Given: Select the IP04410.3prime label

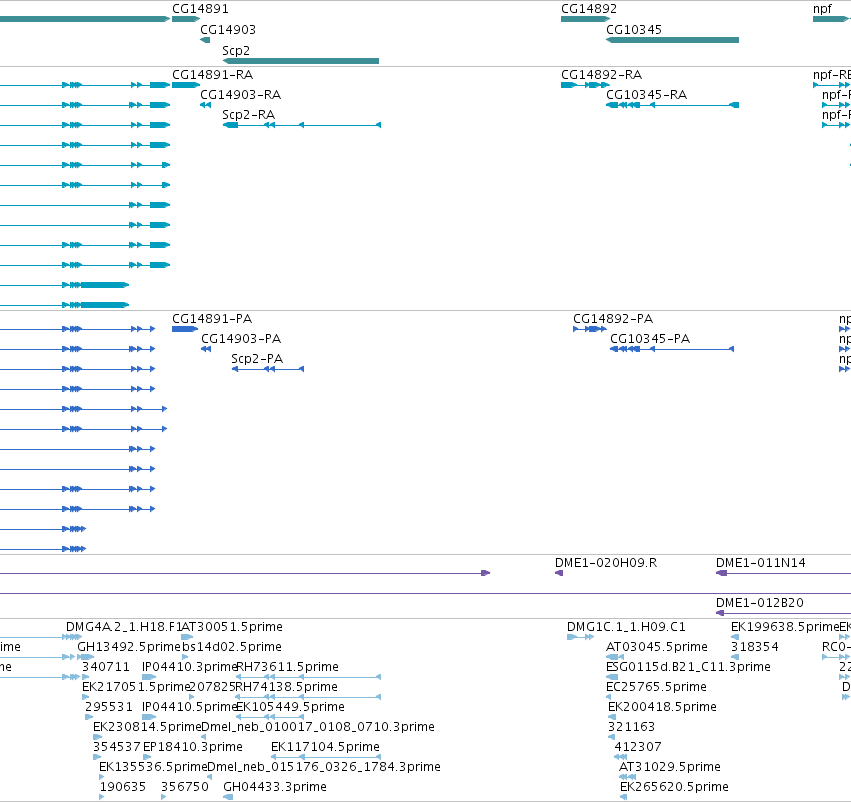Looking at the screenshot, I should 190,666.
